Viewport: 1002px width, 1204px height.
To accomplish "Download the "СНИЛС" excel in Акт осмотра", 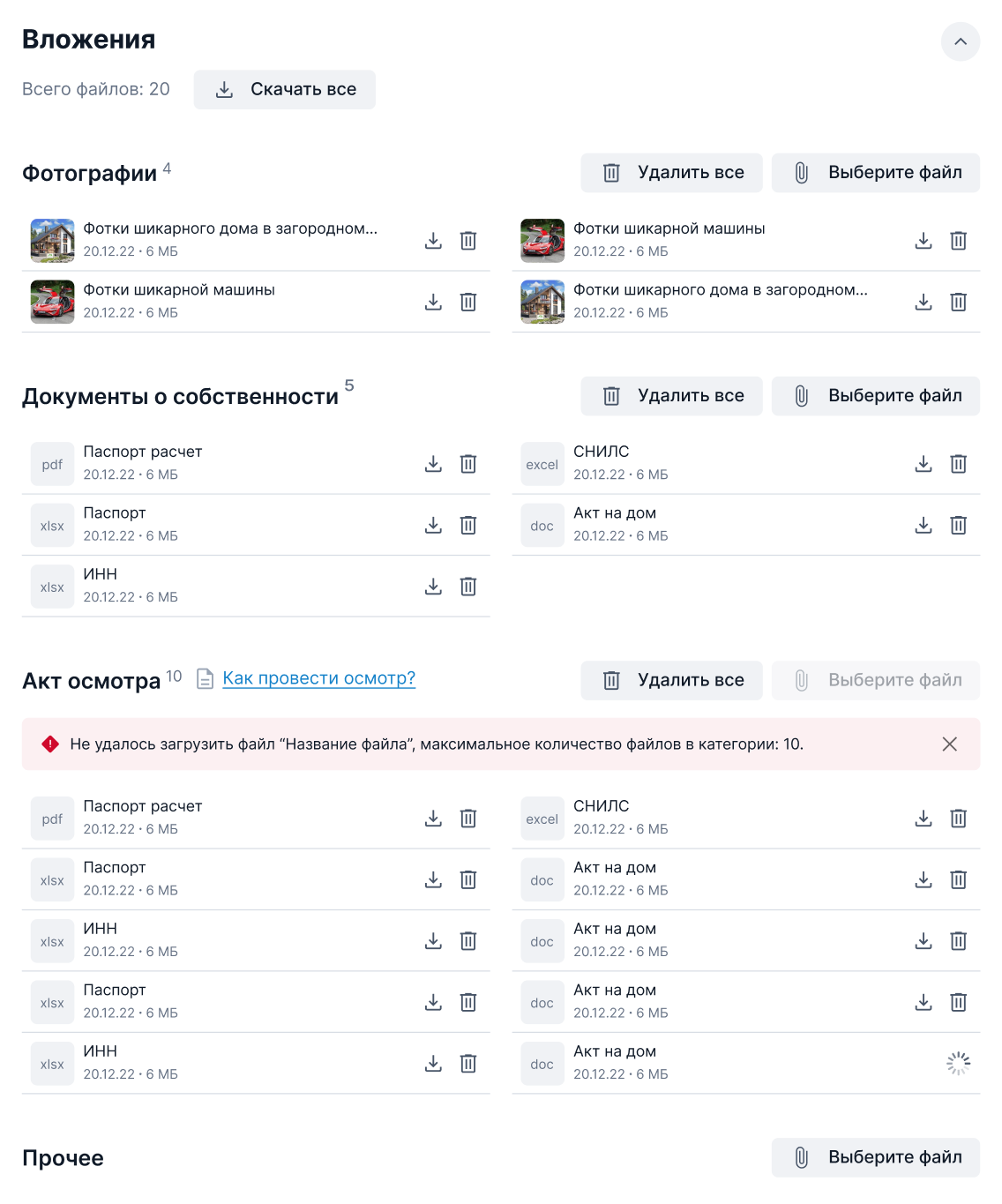I will tap(923, 818).
